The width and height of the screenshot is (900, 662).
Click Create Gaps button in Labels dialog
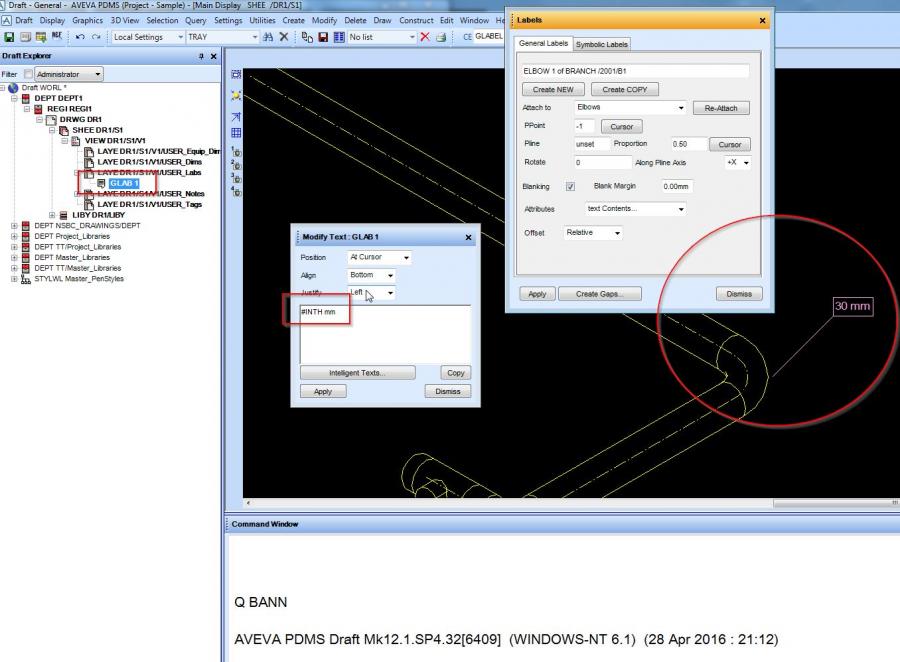coord(599,294)
